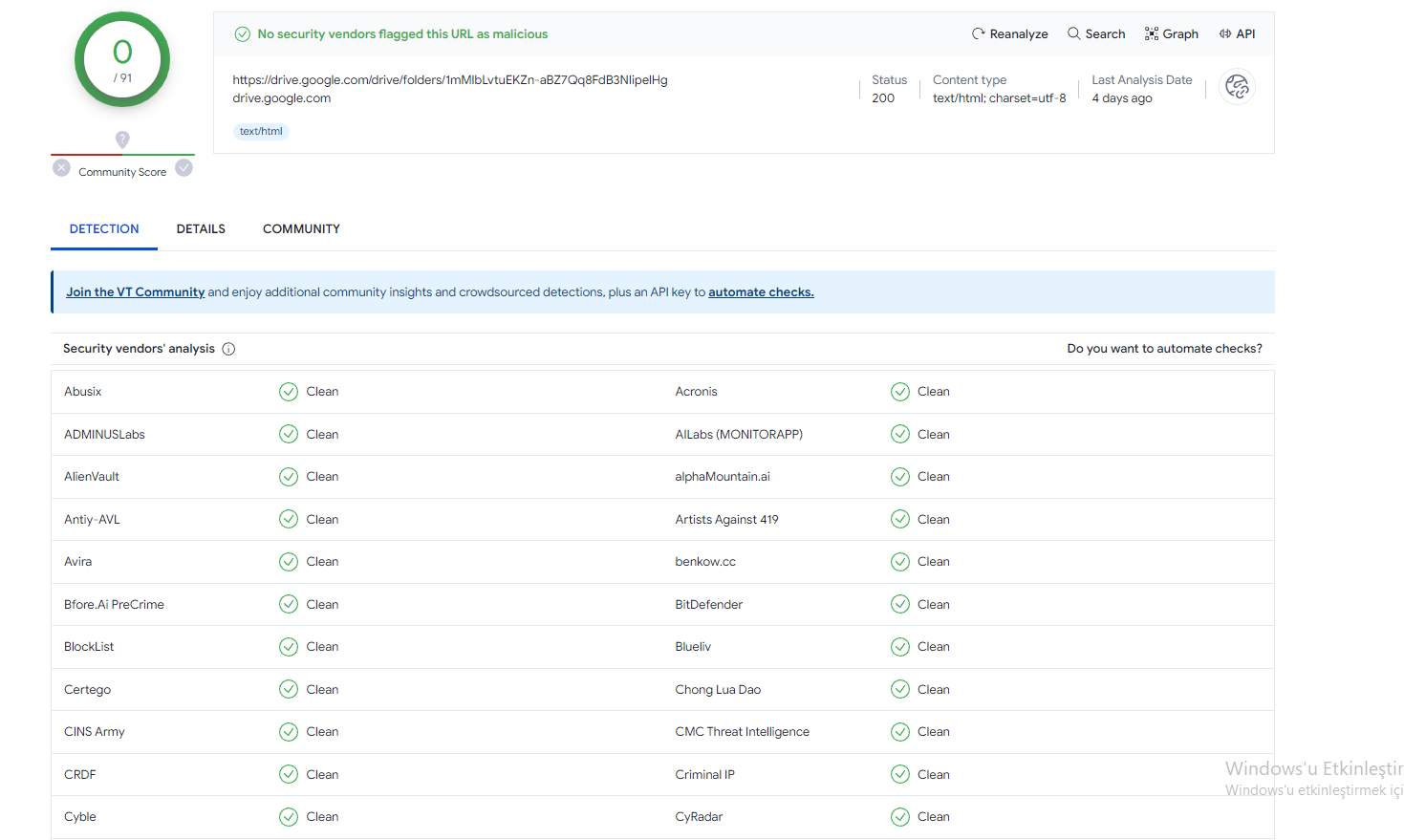Click the green check next to BitDefender
The width and height of the screenshot is (1404, 840).
(900, 604)
